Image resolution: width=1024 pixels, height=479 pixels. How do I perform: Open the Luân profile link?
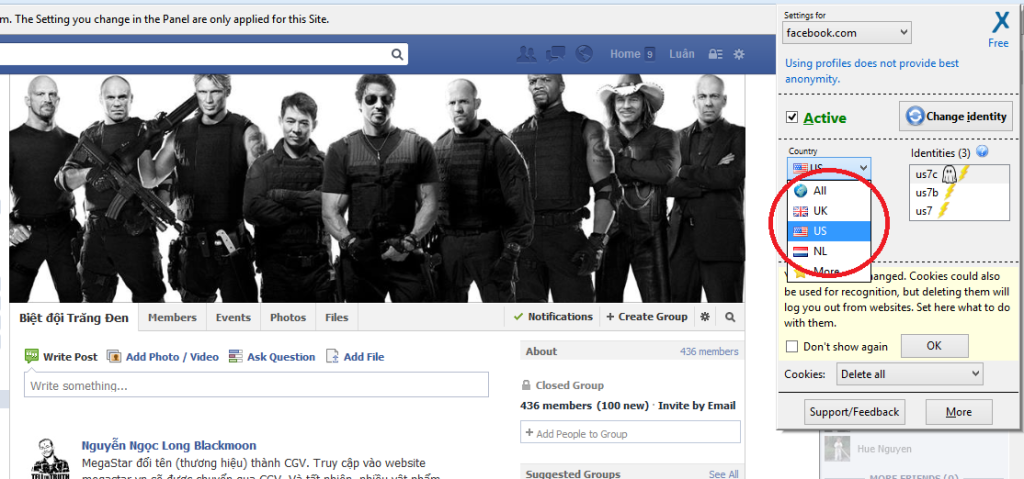(x=682, y=54)
